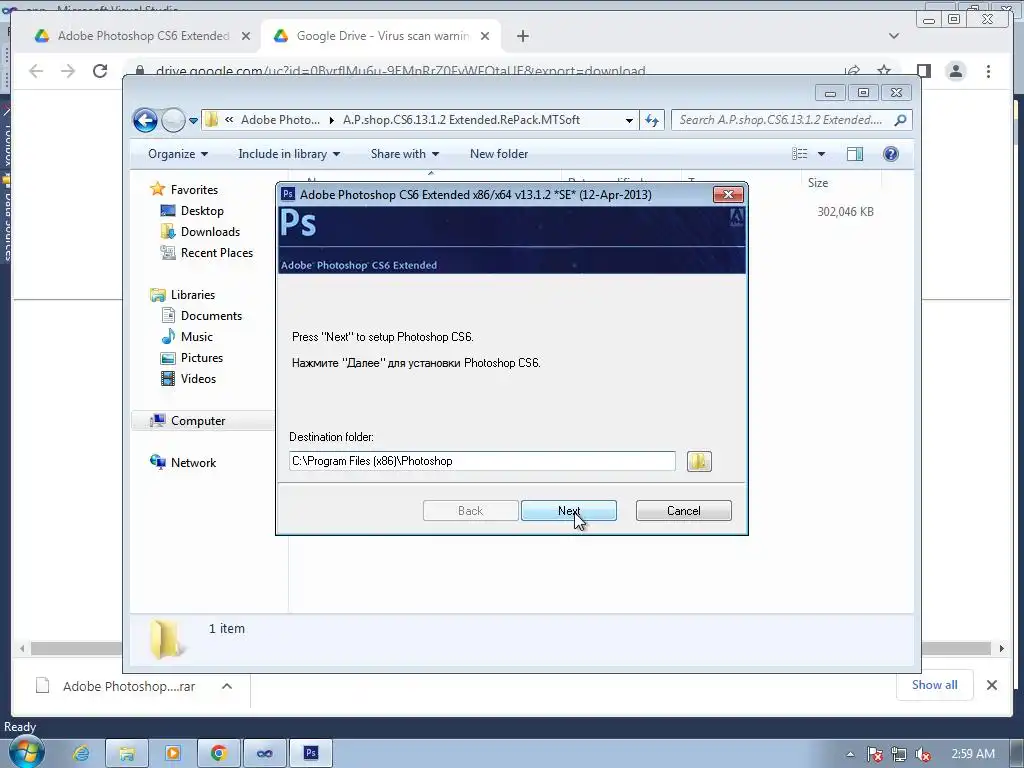Close the Chrome downloads bar
The image size is (1024, 768).
[991, 685]
